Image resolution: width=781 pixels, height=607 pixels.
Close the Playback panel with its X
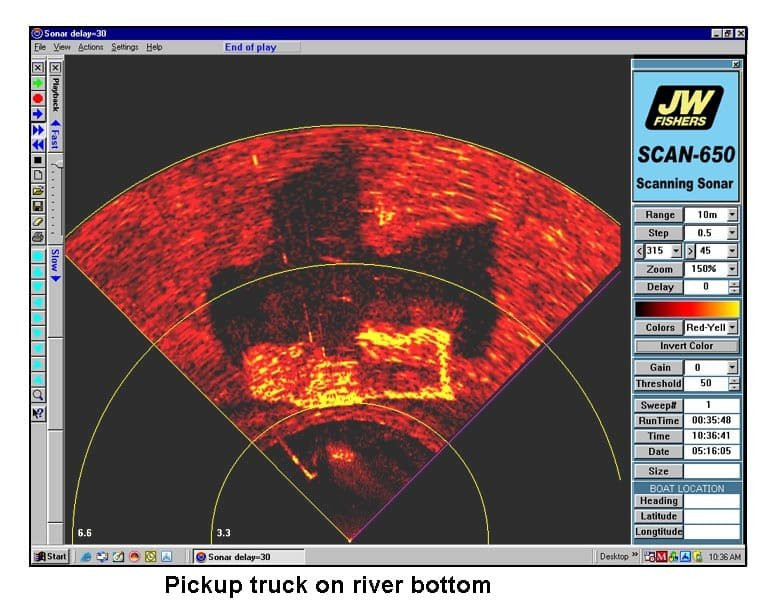click(x=55, y=67)
